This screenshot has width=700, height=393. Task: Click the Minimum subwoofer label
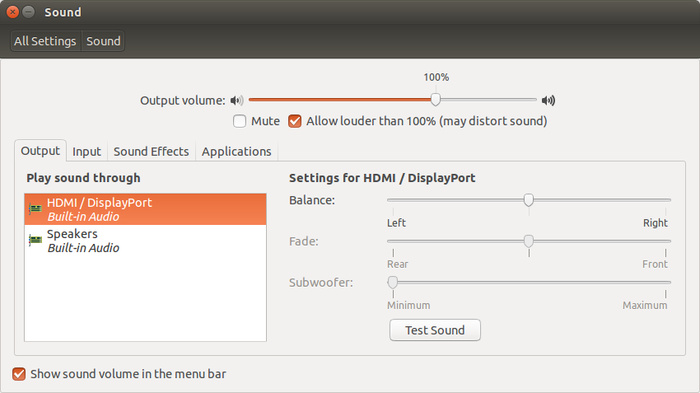coord(408,305)
